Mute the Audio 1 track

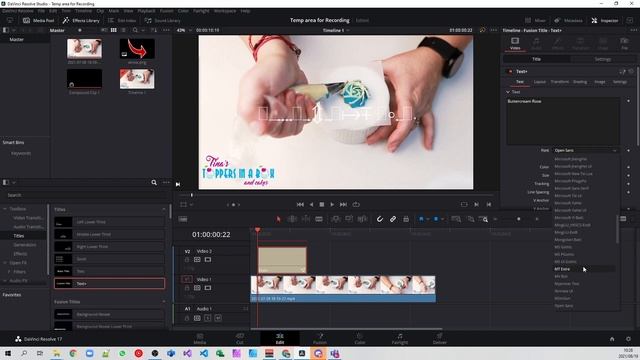coord(218,318)
